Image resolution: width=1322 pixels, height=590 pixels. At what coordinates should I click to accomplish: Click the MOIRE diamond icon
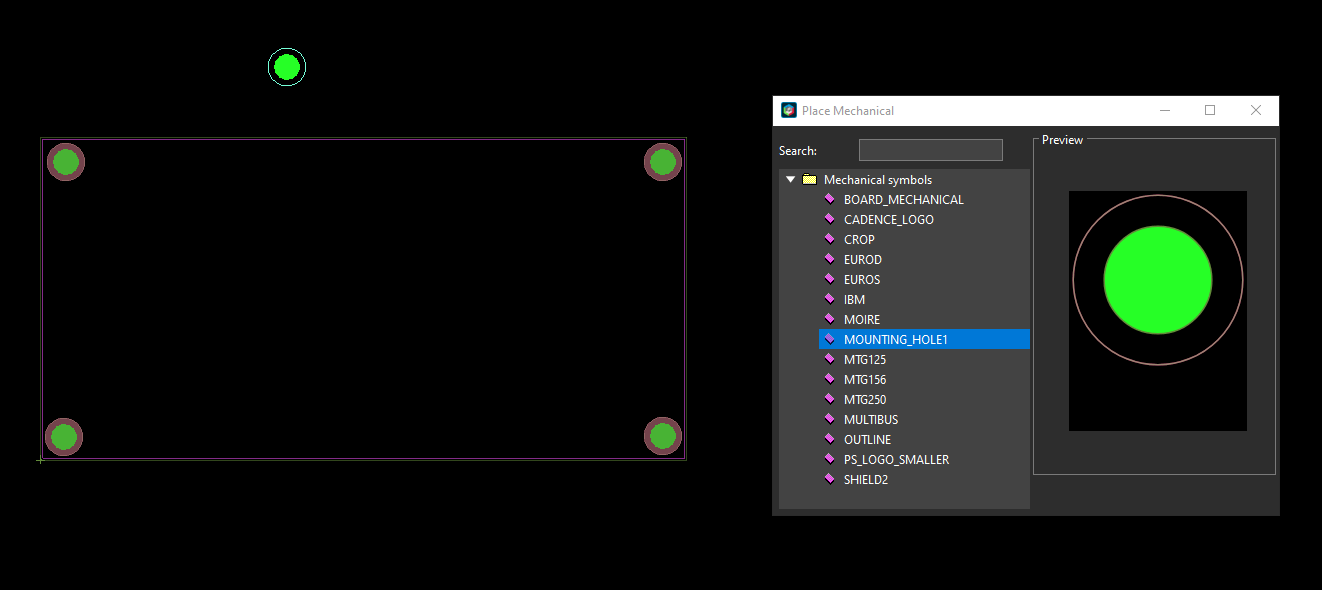830,319
